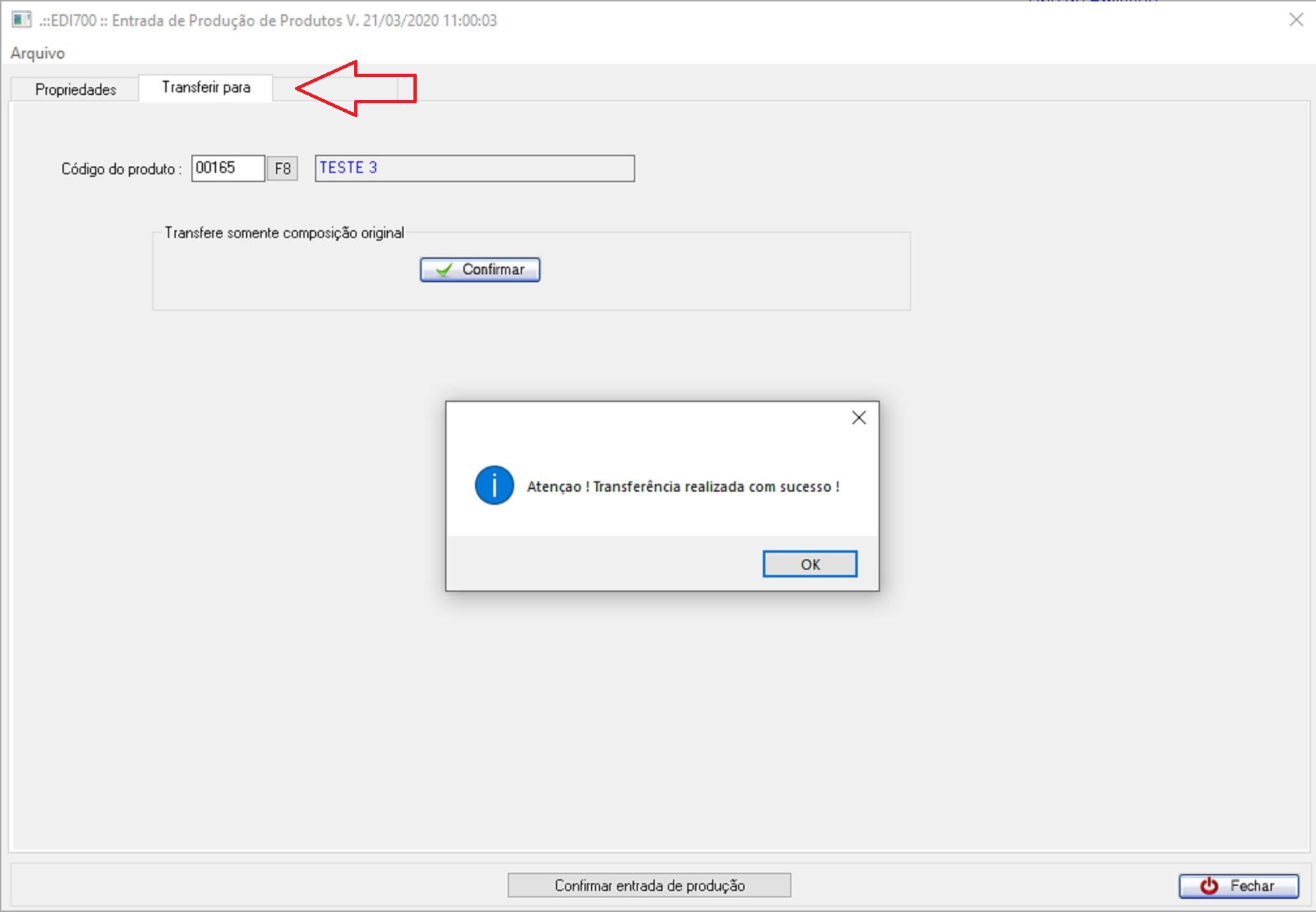
Task: Click Confirmar entrada de produção button
Action: click(x=649, y=886)
